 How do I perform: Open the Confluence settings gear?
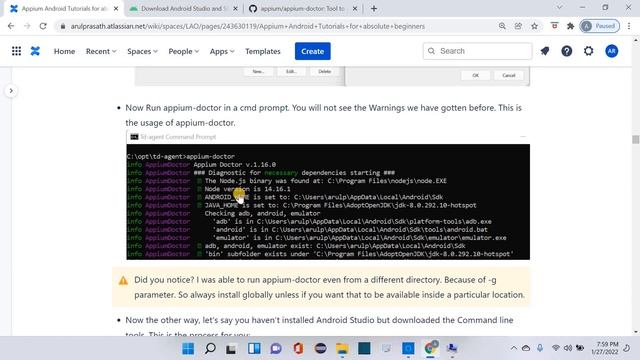(x=589, y=51)
